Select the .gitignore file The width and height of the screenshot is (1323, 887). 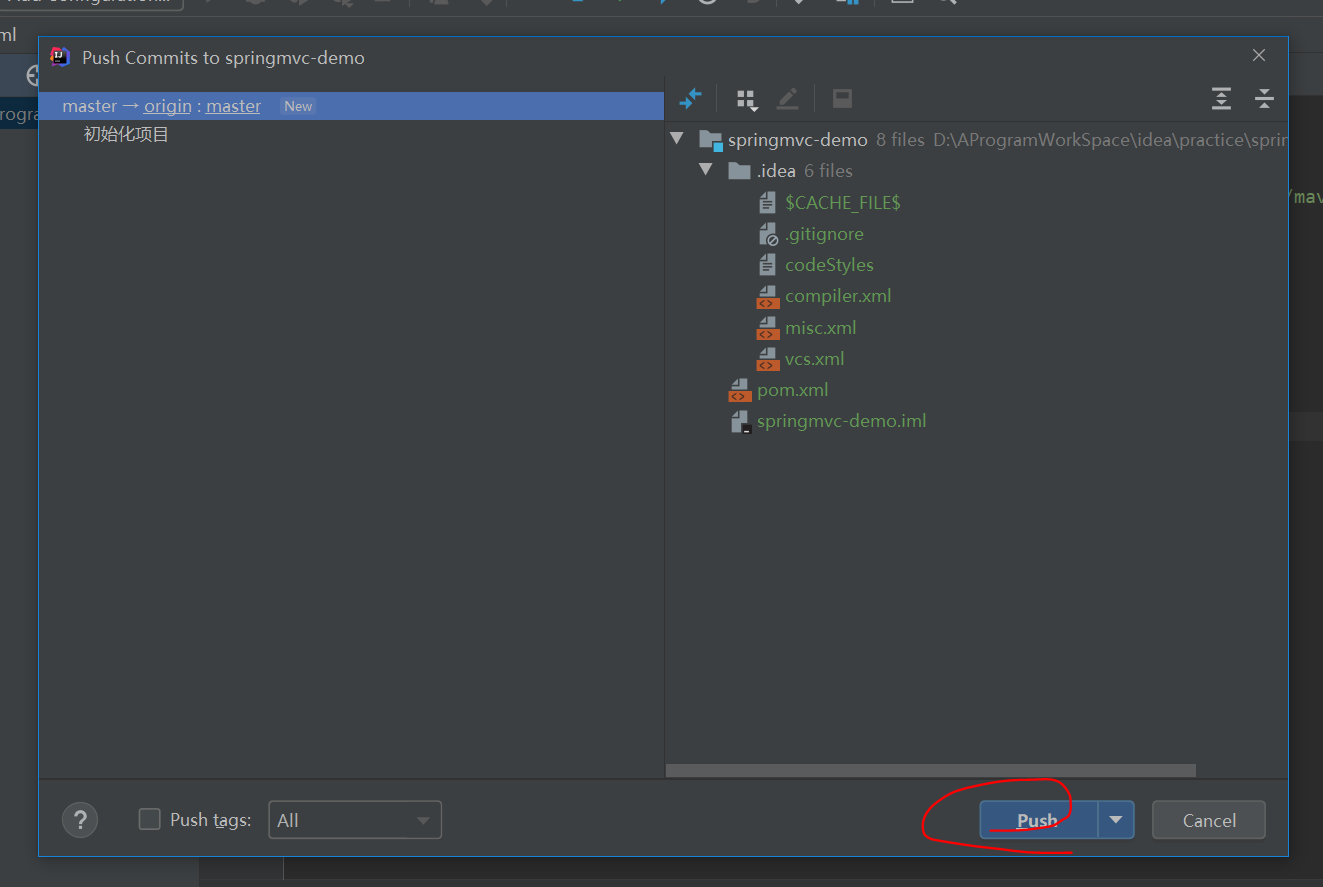coord(824,234)
